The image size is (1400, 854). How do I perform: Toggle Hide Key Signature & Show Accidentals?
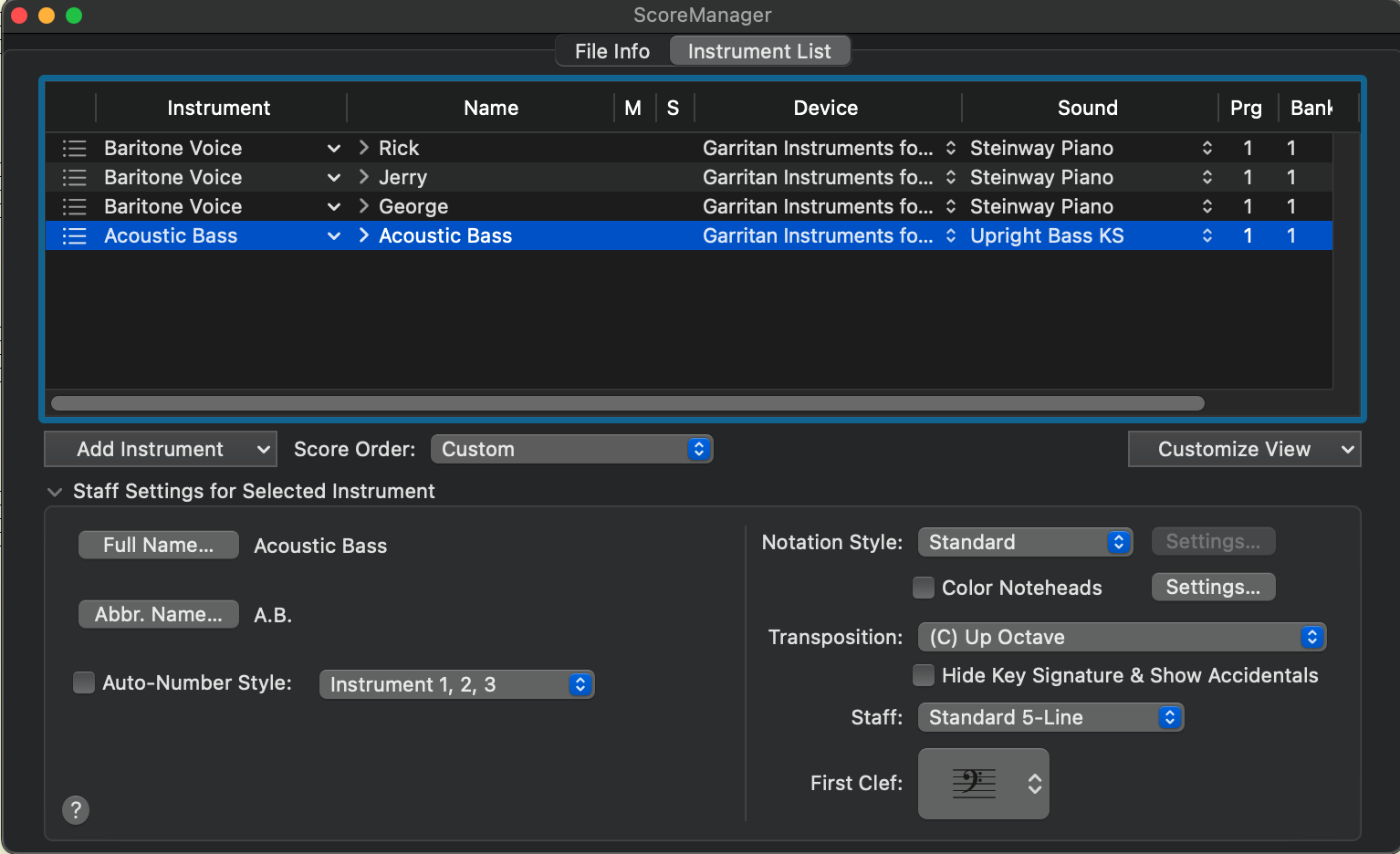tap(924, 675)
